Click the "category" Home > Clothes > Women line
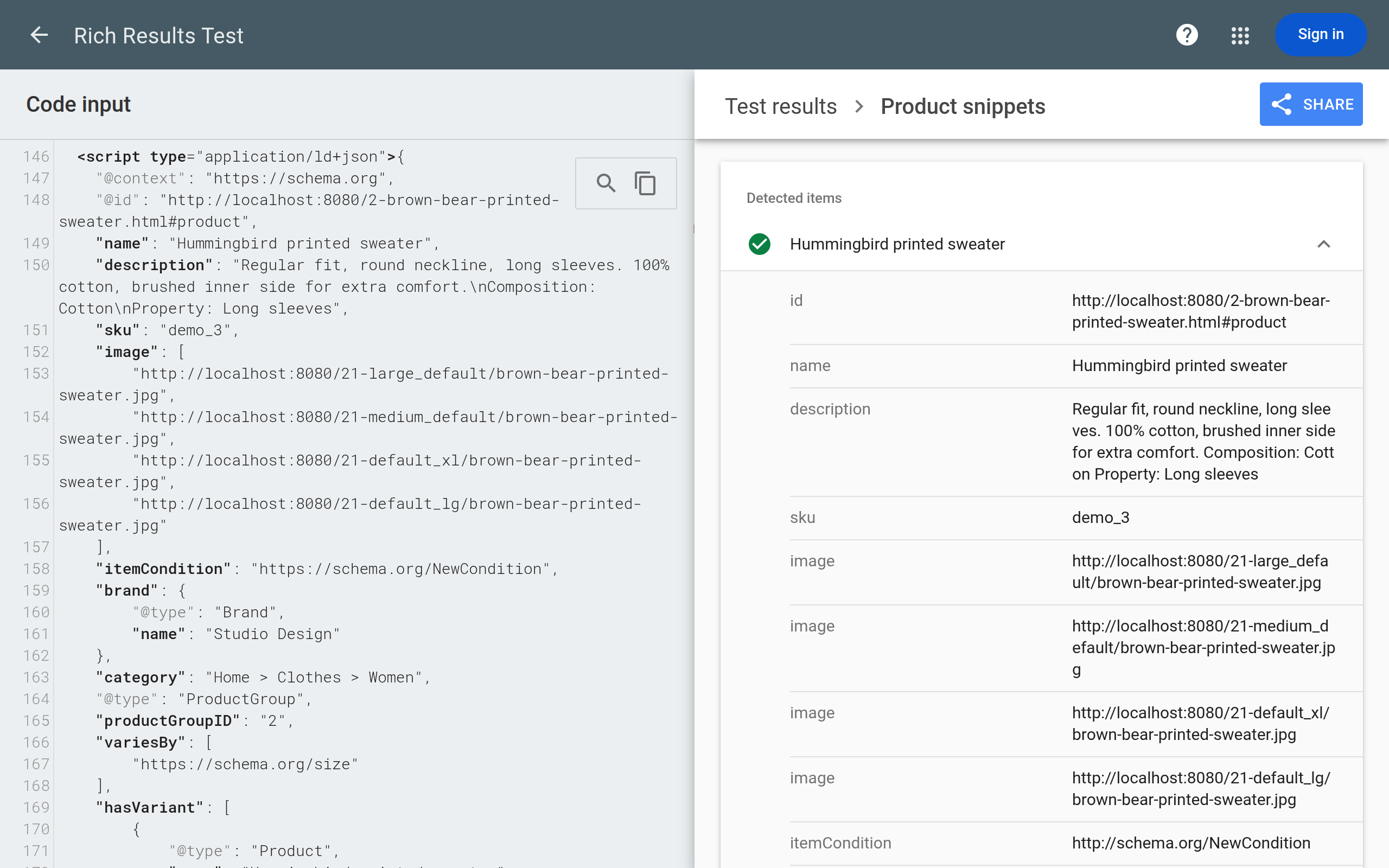Screen dimensions: 1389x868 pyautogui.click(x=262, y=678)
